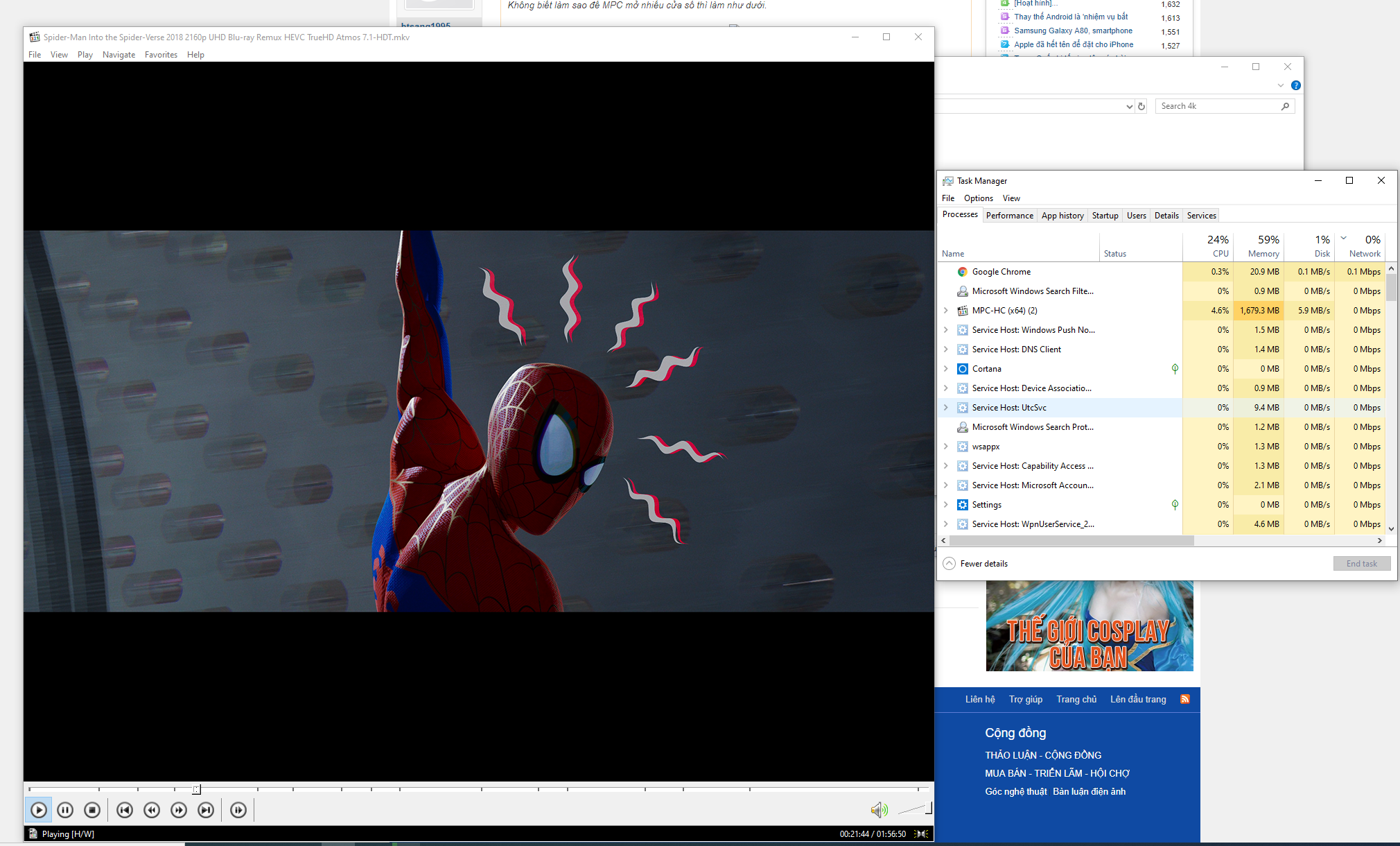
Task: Click the Search 4k input field
Action: pos(1225,106)
